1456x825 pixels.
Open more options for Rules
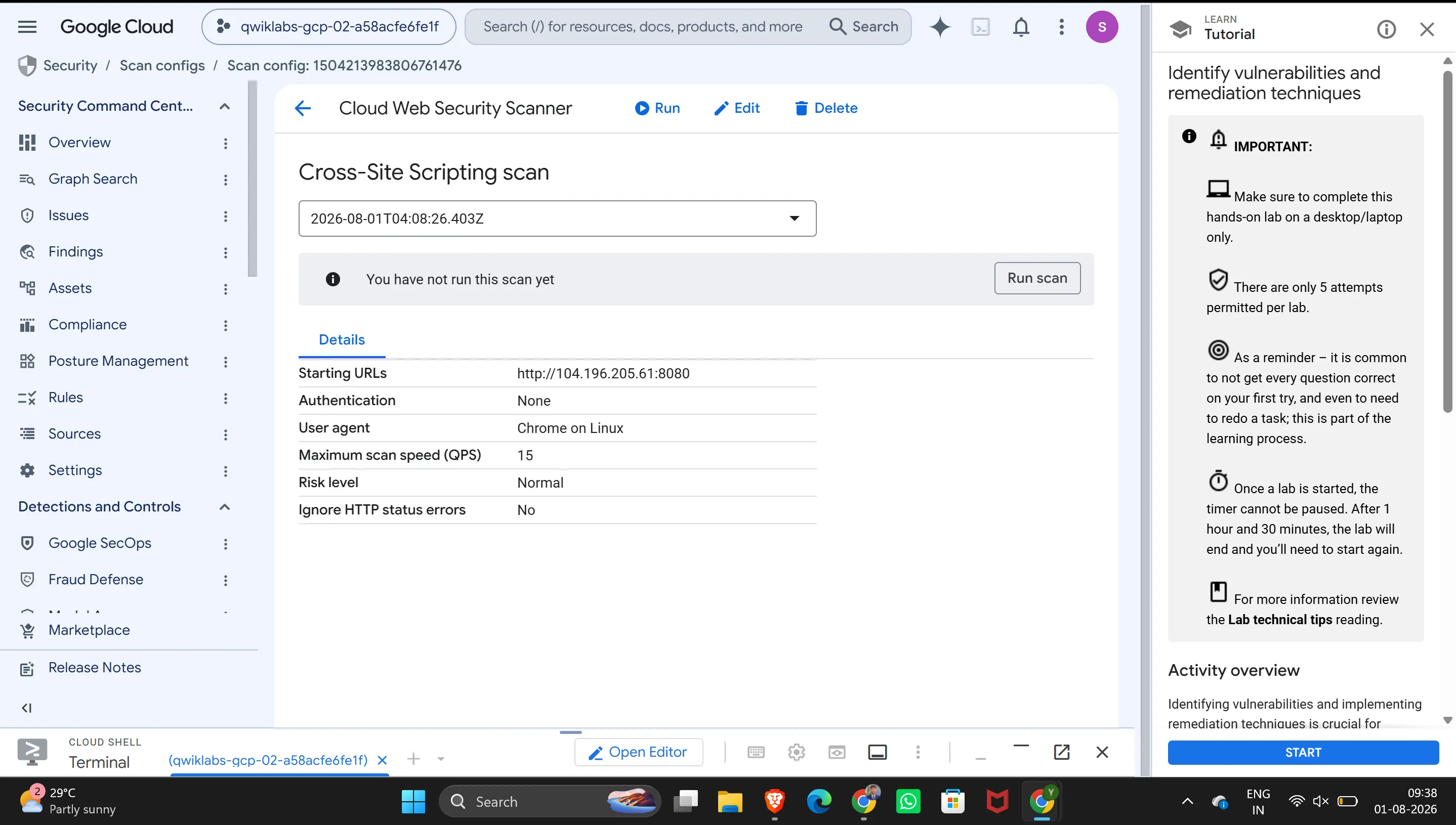tap(226, 398)
